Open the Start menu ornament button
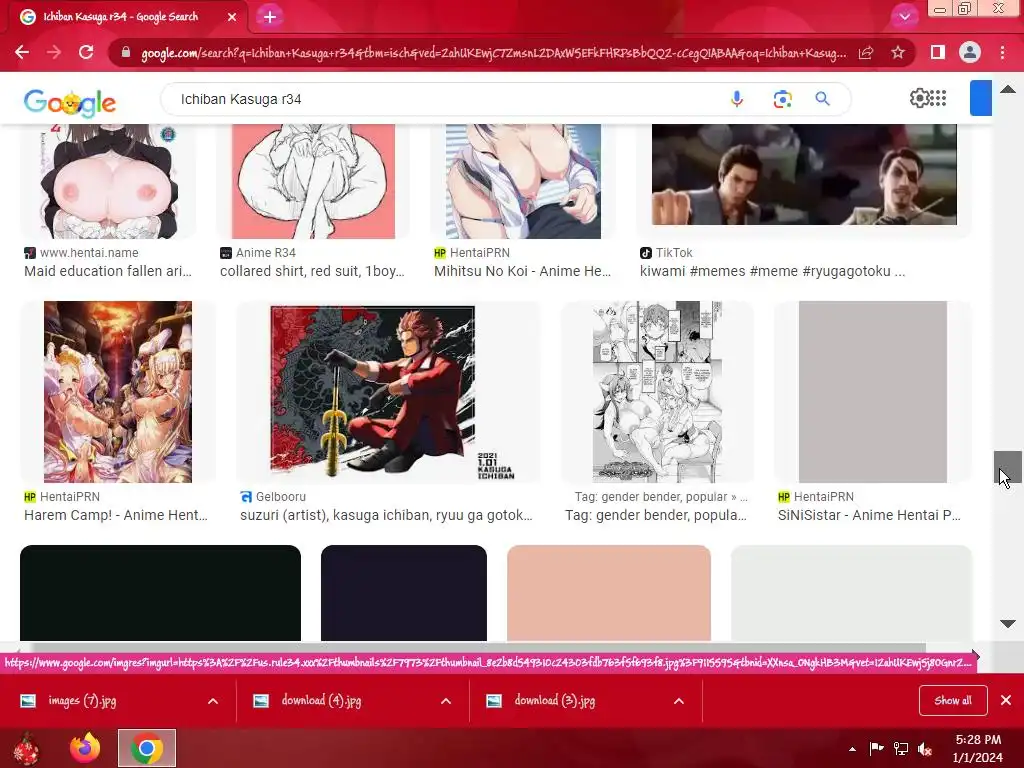This screenshot has height=768, width=1024. point(27,748)
